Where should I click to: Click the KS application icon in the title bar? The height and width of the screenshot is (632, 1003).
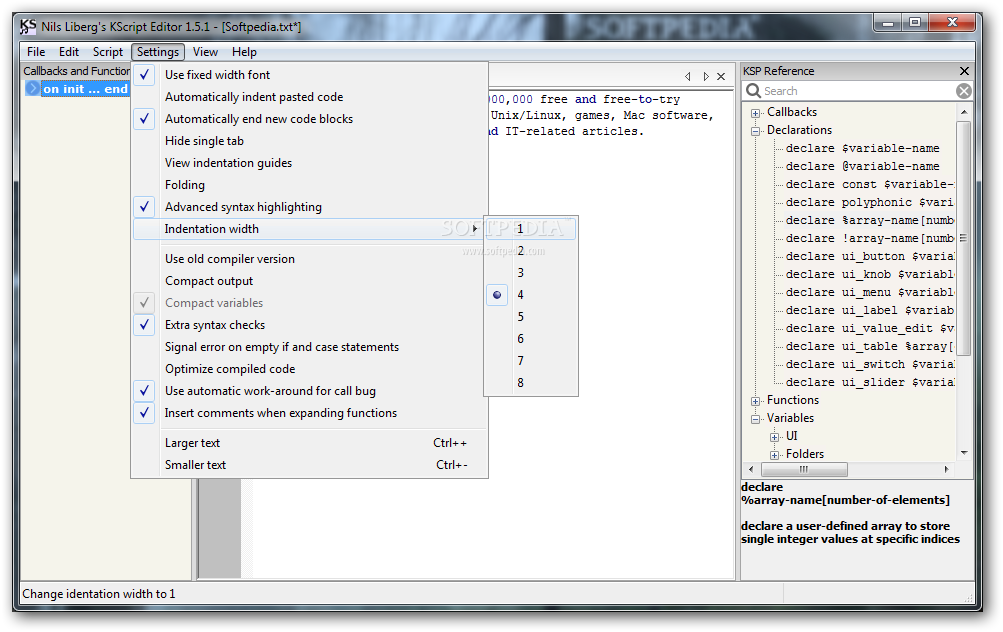pos(28,26)
